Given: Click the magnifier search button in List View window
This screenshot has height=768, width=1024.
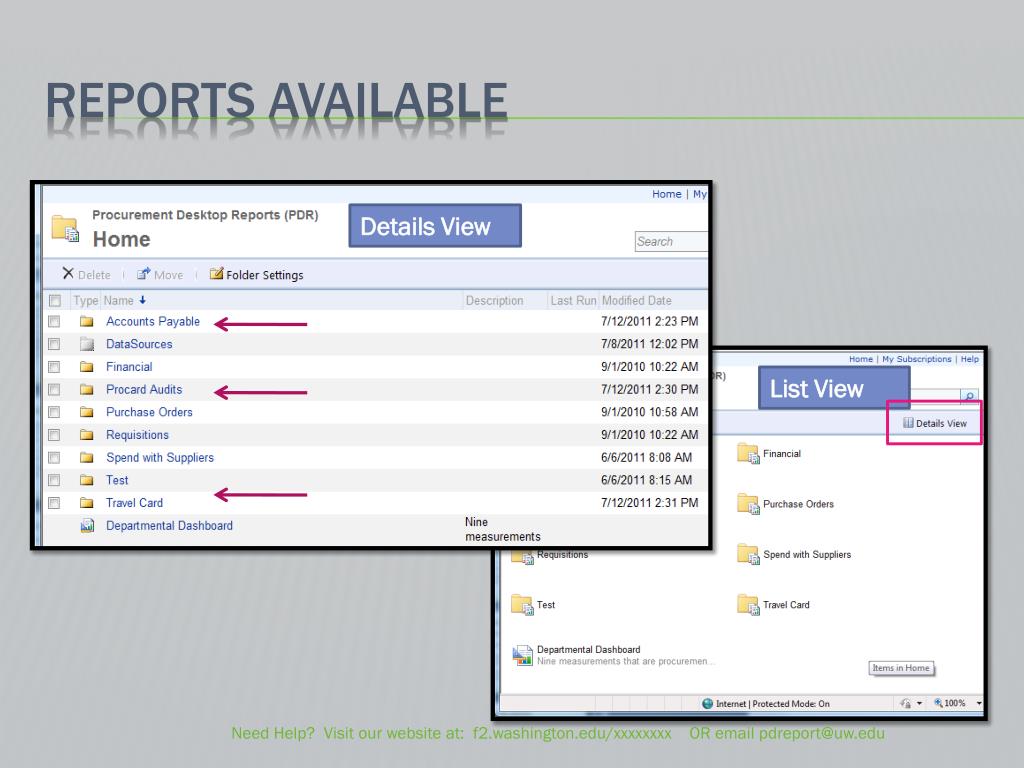Looking at the screenshot, I should pyautogui.click(x=969, y=396).
